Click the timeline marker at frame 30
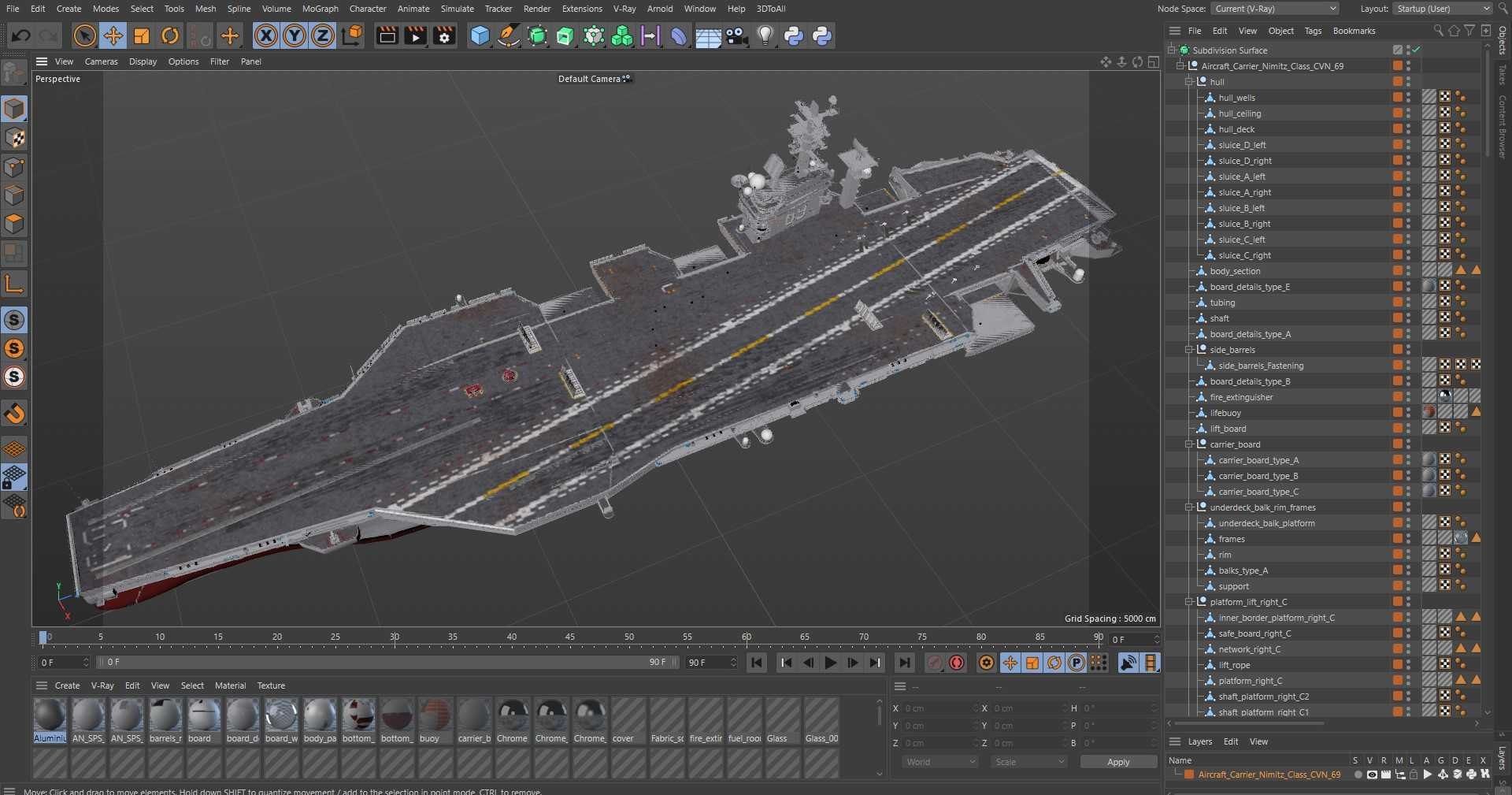The height and width of the screenshot is (795, 1512). pyautogui.click(x=395, y=638)
